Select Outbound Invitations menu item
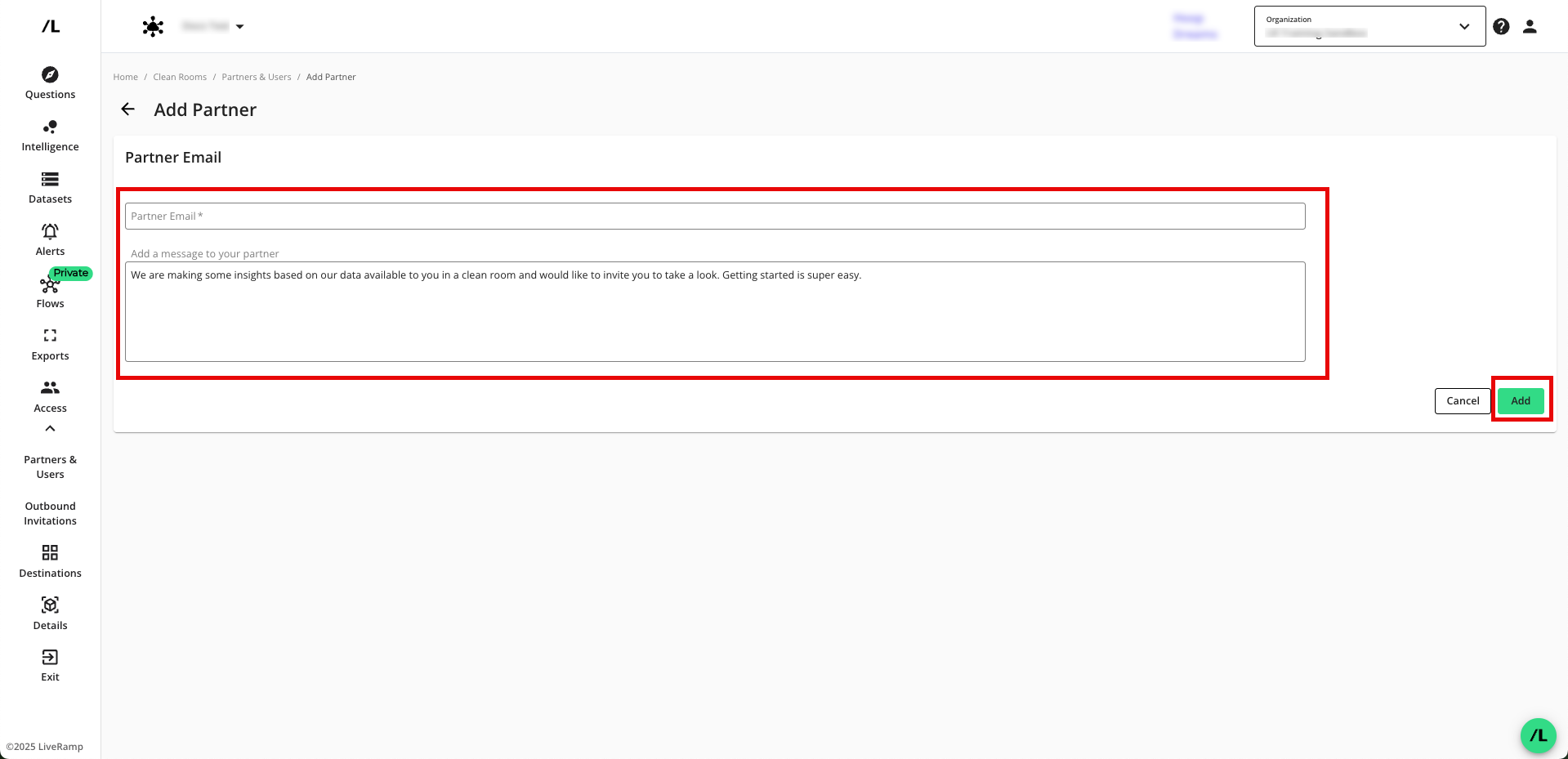 coord(50,514)
